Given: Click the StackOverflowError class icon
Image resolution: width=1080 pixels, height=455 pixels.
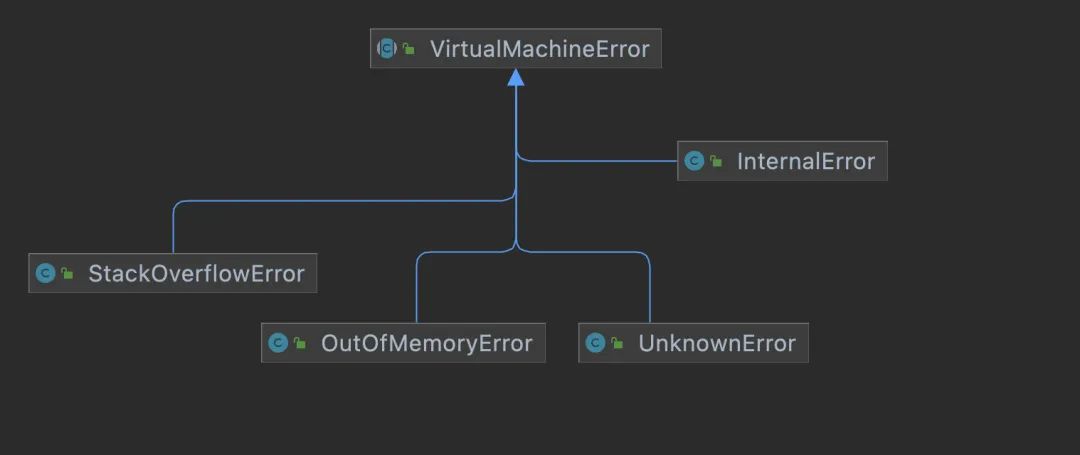Looking at the screenshot, I should (45, 273).
